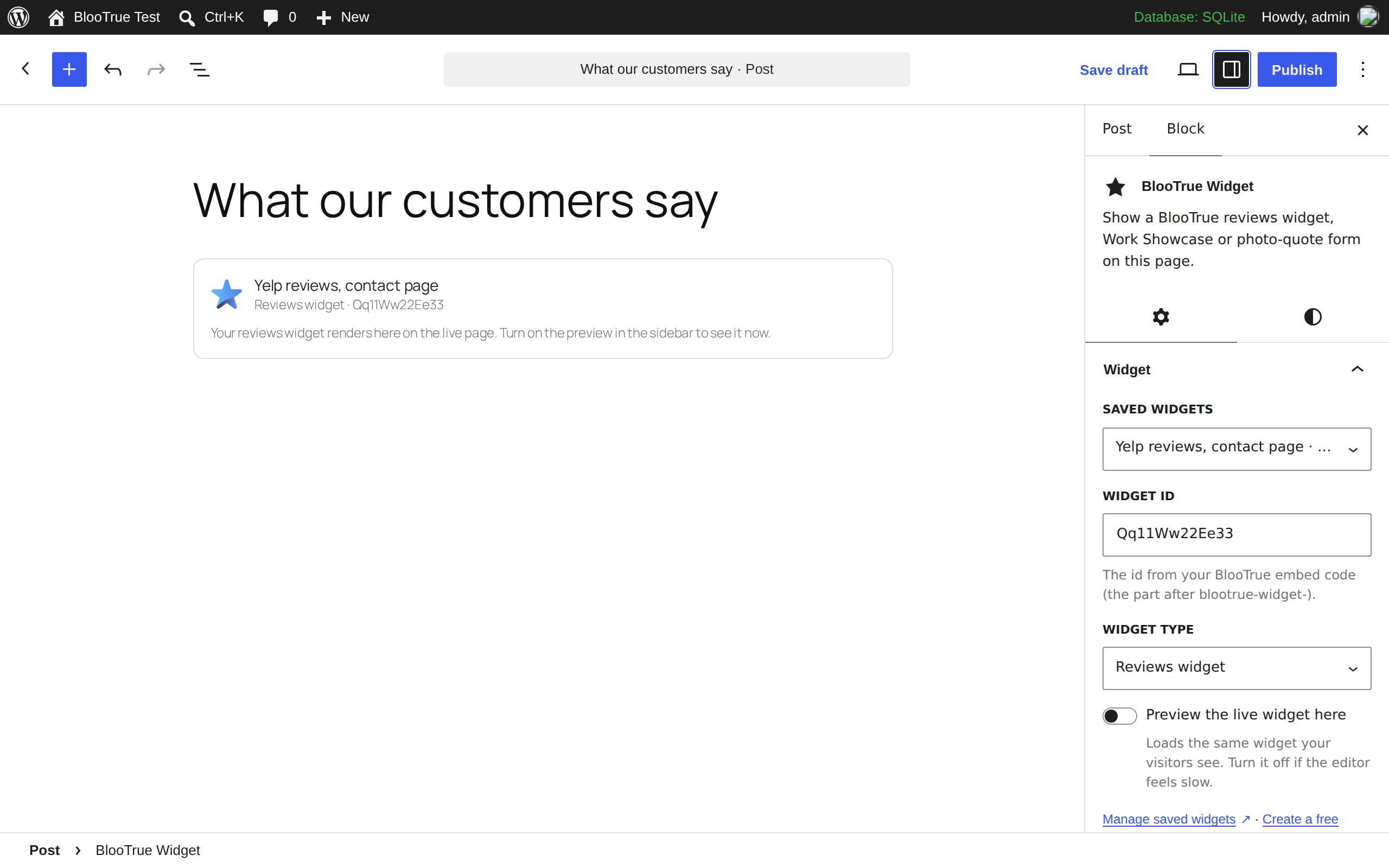Open the Manage saved widgets link
Screen dimensions: 1389x868
[1169, 819]
